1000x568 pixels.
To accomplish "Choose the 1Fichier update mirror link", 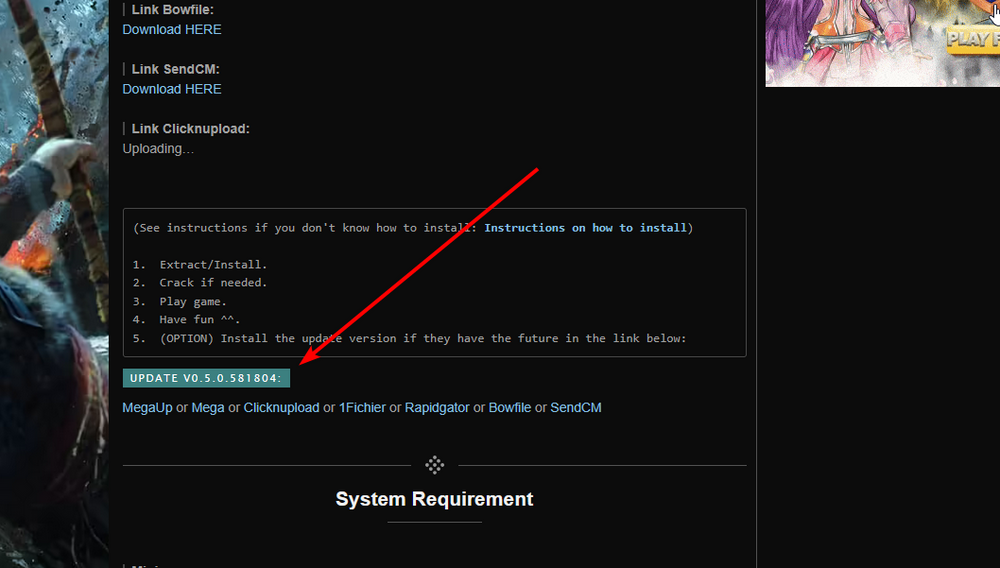I will 362,408.
